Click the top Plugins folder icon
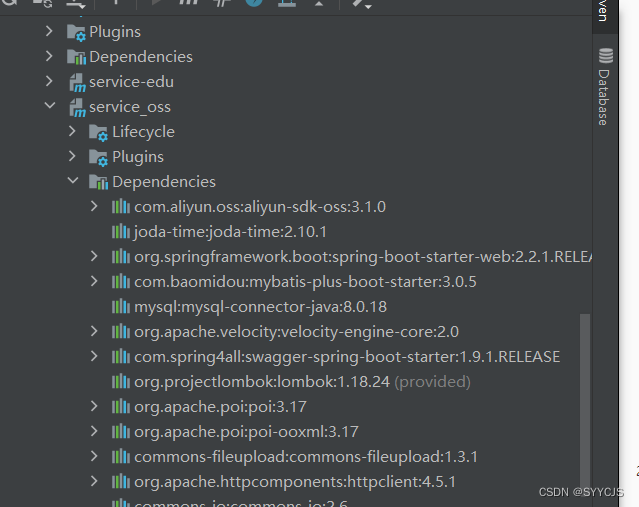This screenshot has height=507, width=639. point(76,33)
